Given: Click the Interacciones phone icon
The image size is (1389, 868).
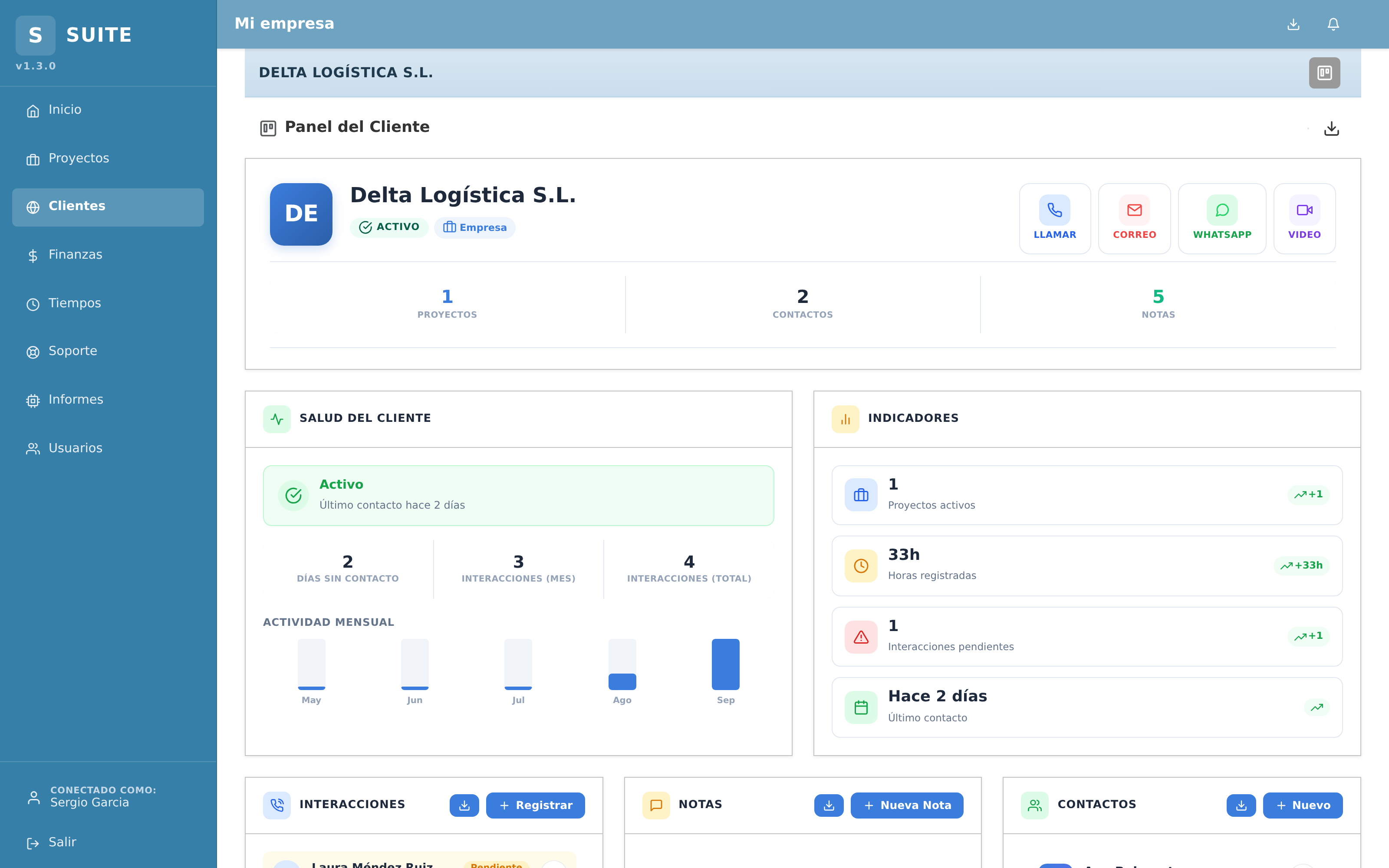Looking at the screenshot, I should tap(277, 806).
